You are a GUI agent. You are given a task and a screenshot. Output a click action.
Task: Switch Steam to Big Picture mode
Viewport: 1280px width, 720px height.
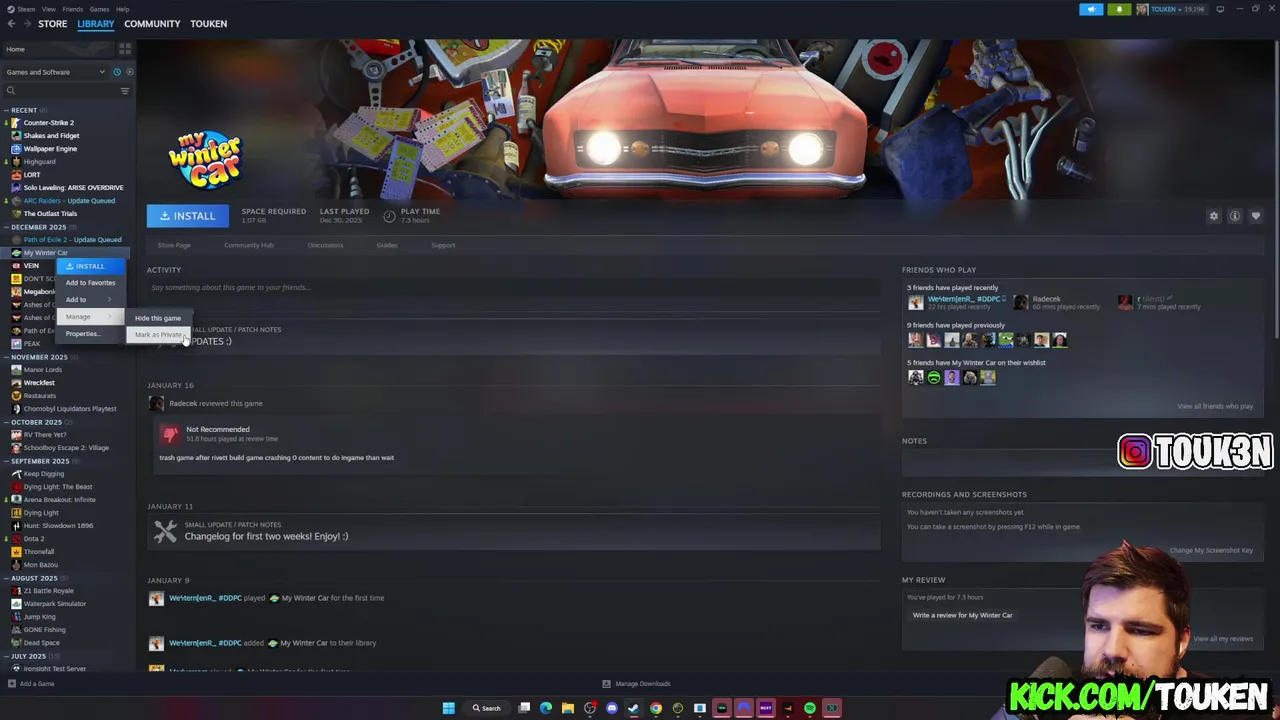coord(1220,9)
